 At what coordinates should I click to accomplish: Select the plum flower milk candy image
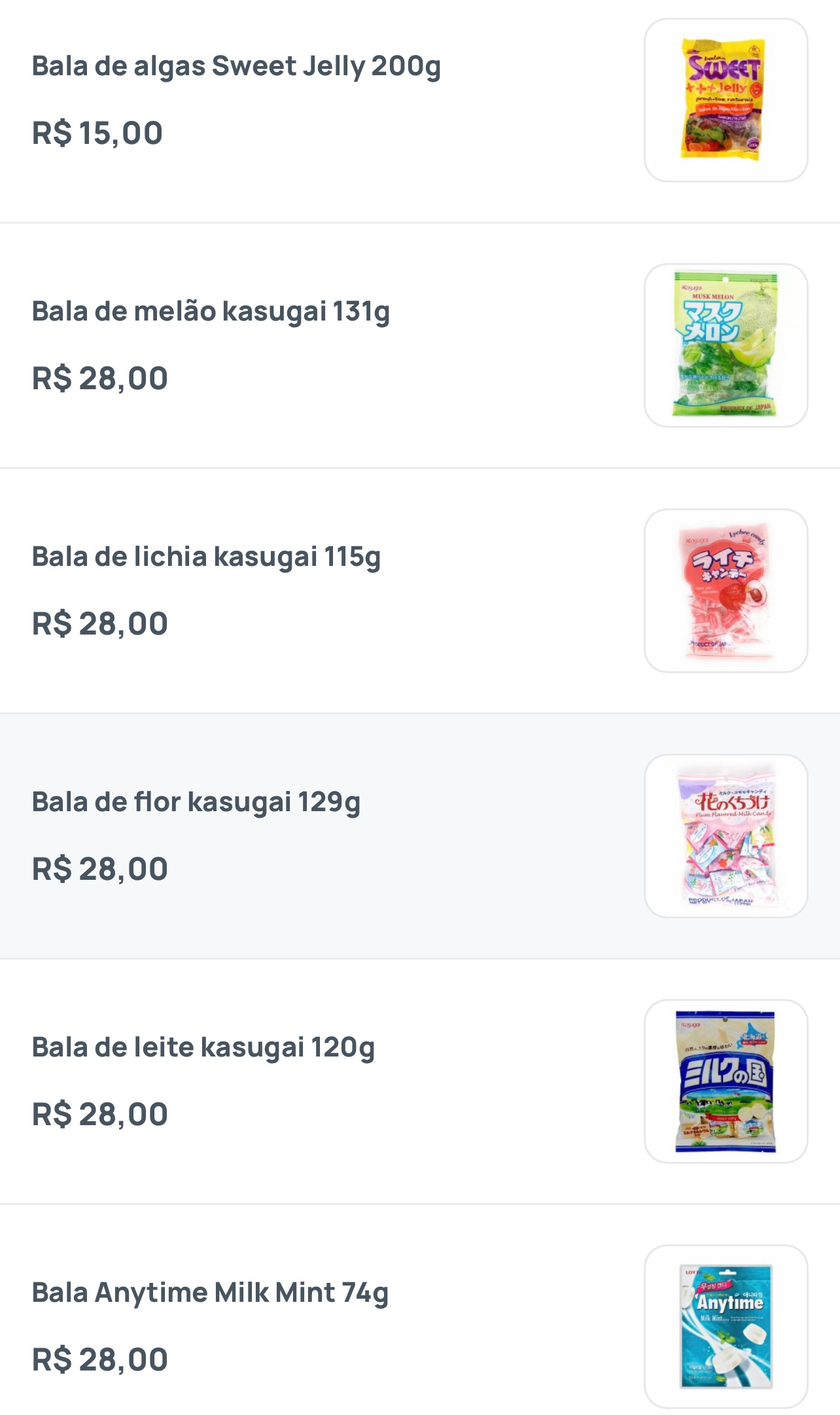tap(726, 836)
